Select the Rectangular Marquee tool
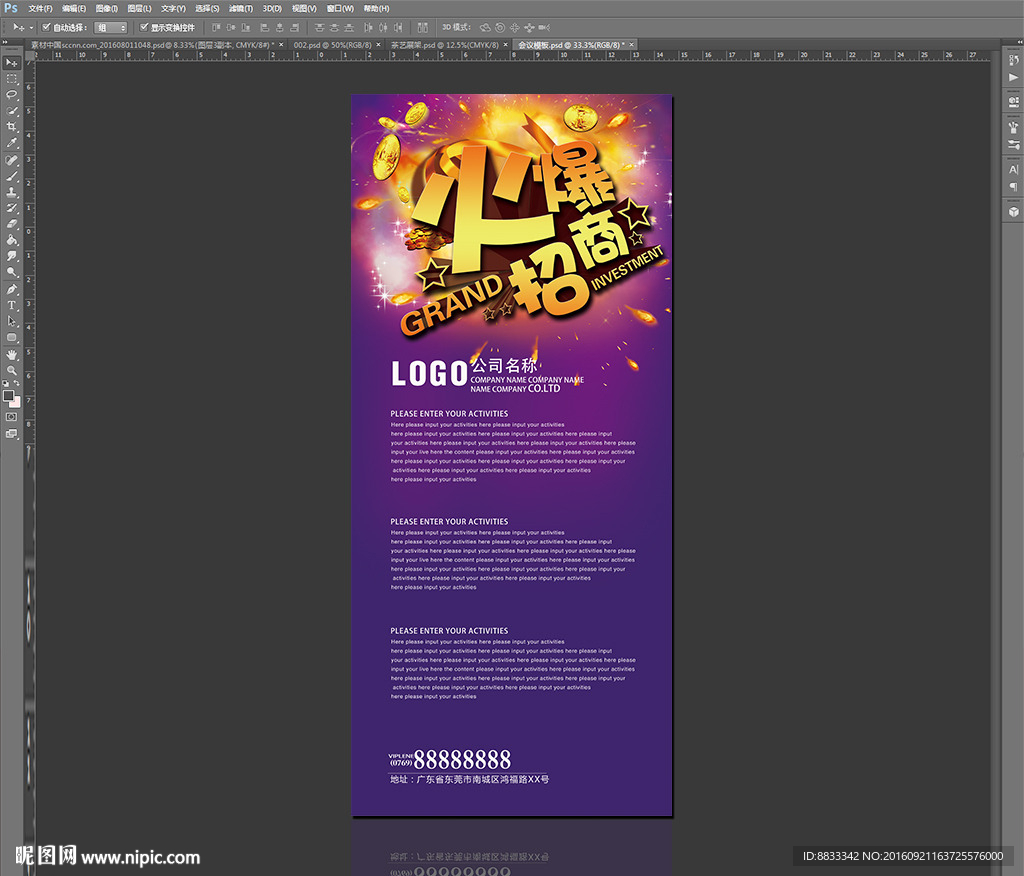This screenshot has width=1024, height=876. [12, 79]
